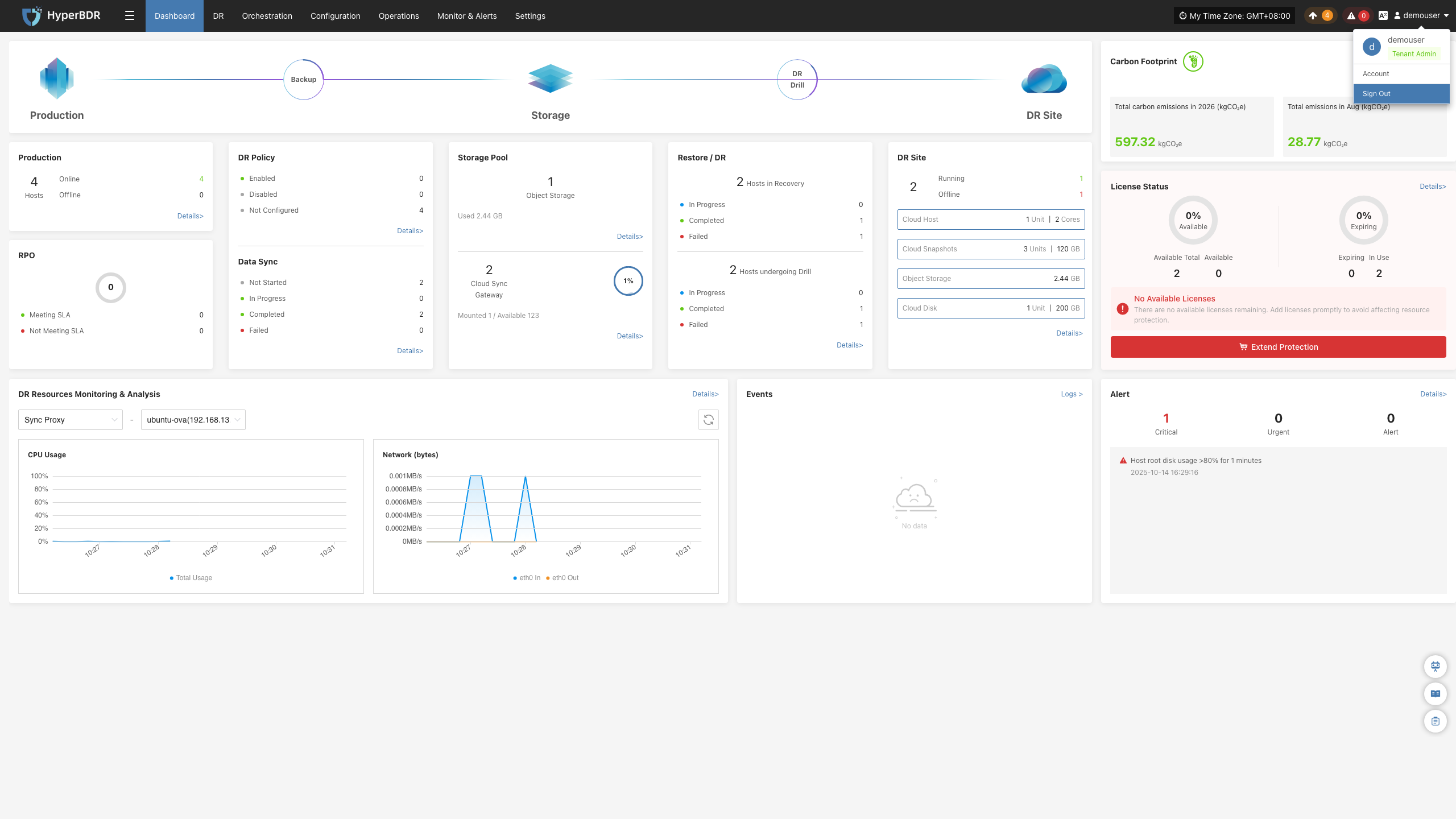Click 'Mounted 1 / Available 123' text
1456x819 pixels.
(498, 316)
